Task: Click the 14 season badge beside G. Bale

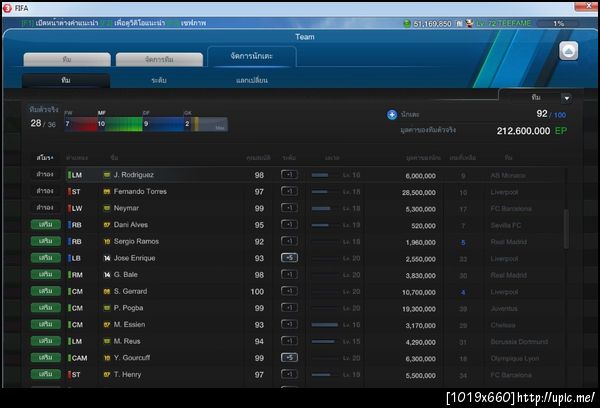Action: coord(107,275)
